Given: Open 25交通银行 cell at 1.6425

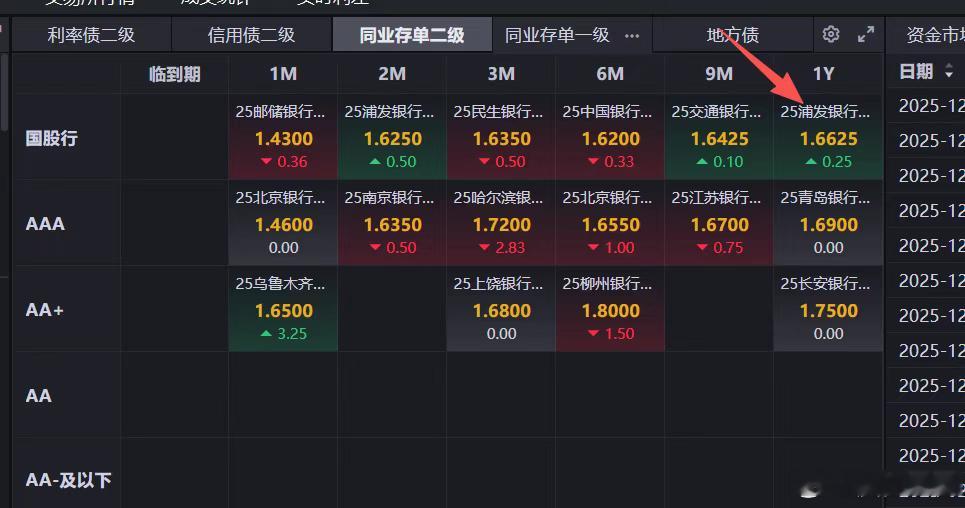Looking at the screenshot, I should click(x=719, y=136).
